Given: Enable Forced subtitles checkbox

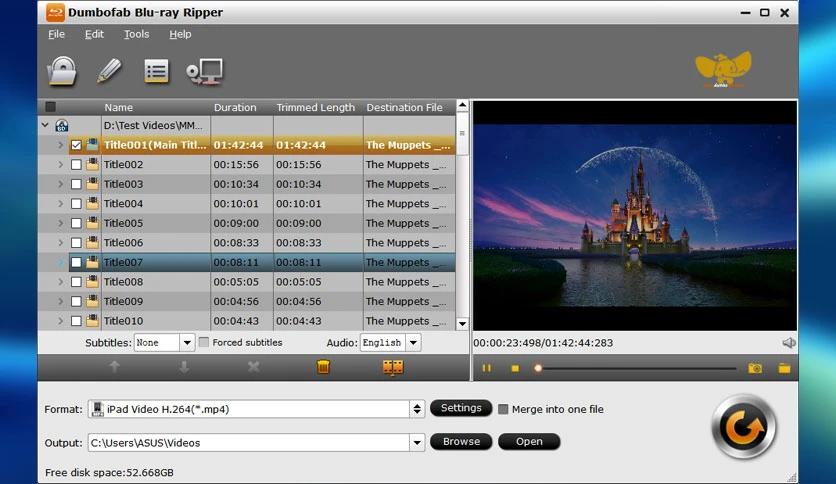Looking at the screenshot, I should click(204, 342).
